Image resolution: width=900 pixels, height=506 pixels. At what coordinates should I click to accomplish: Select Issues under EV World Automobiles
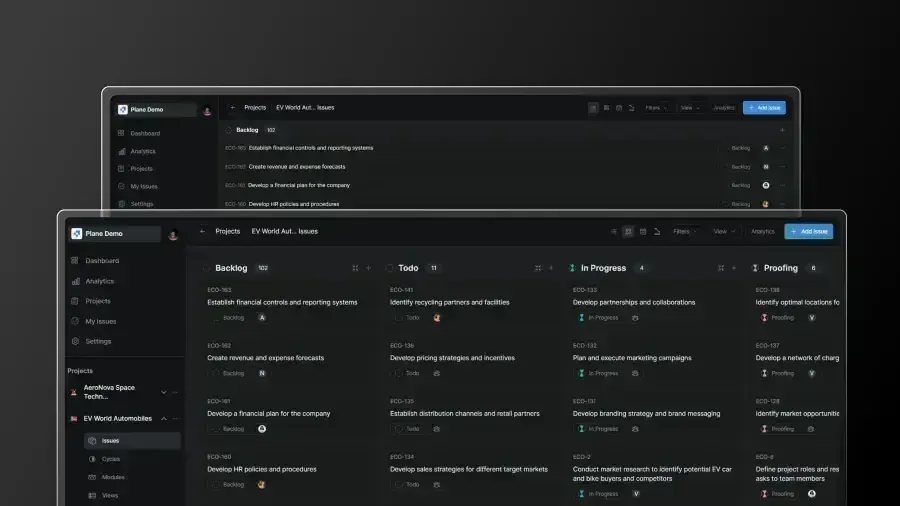pyautogui.click(x=132, y=441)
